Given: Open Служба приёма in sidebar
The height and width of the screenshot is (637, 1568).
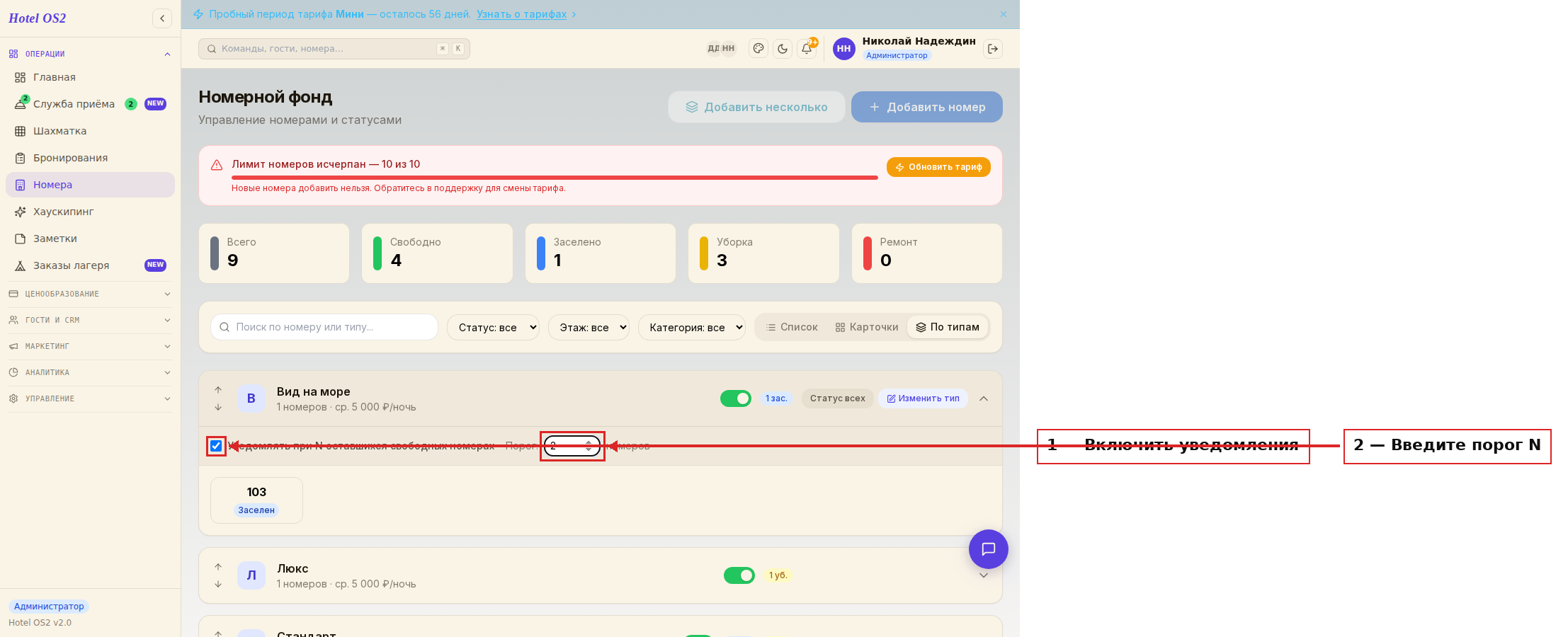Looking at the screenshot, I should coord(90,104).
